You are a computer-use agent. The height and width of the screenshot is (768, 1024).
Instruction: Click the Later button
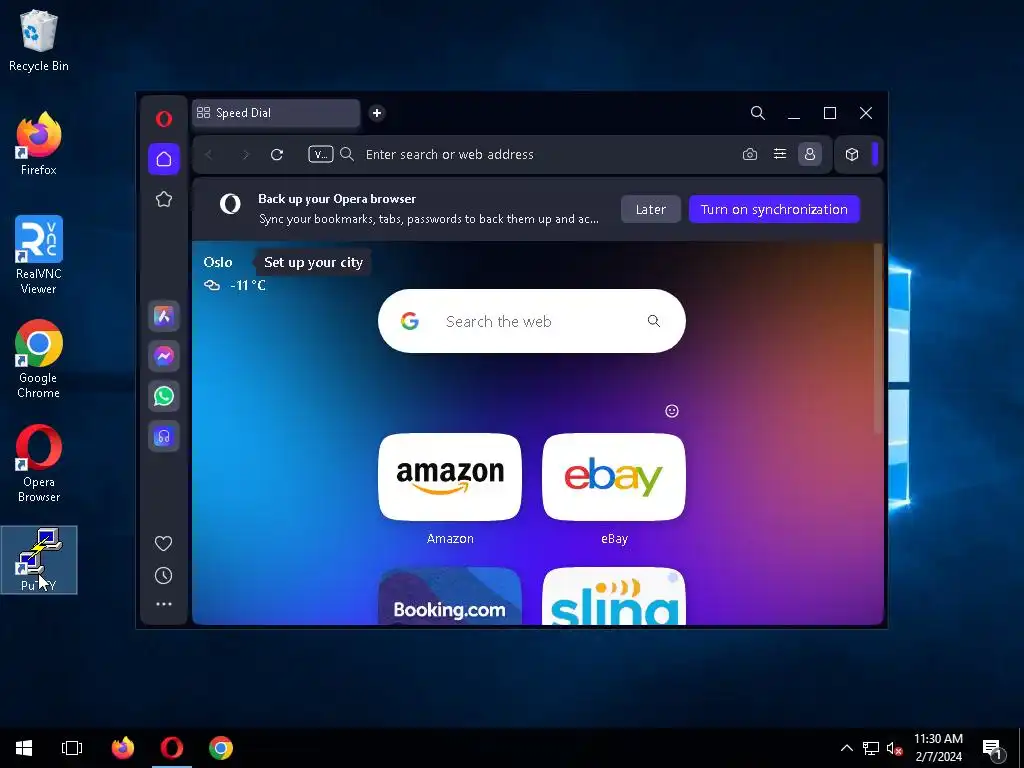tap(651, 210)
